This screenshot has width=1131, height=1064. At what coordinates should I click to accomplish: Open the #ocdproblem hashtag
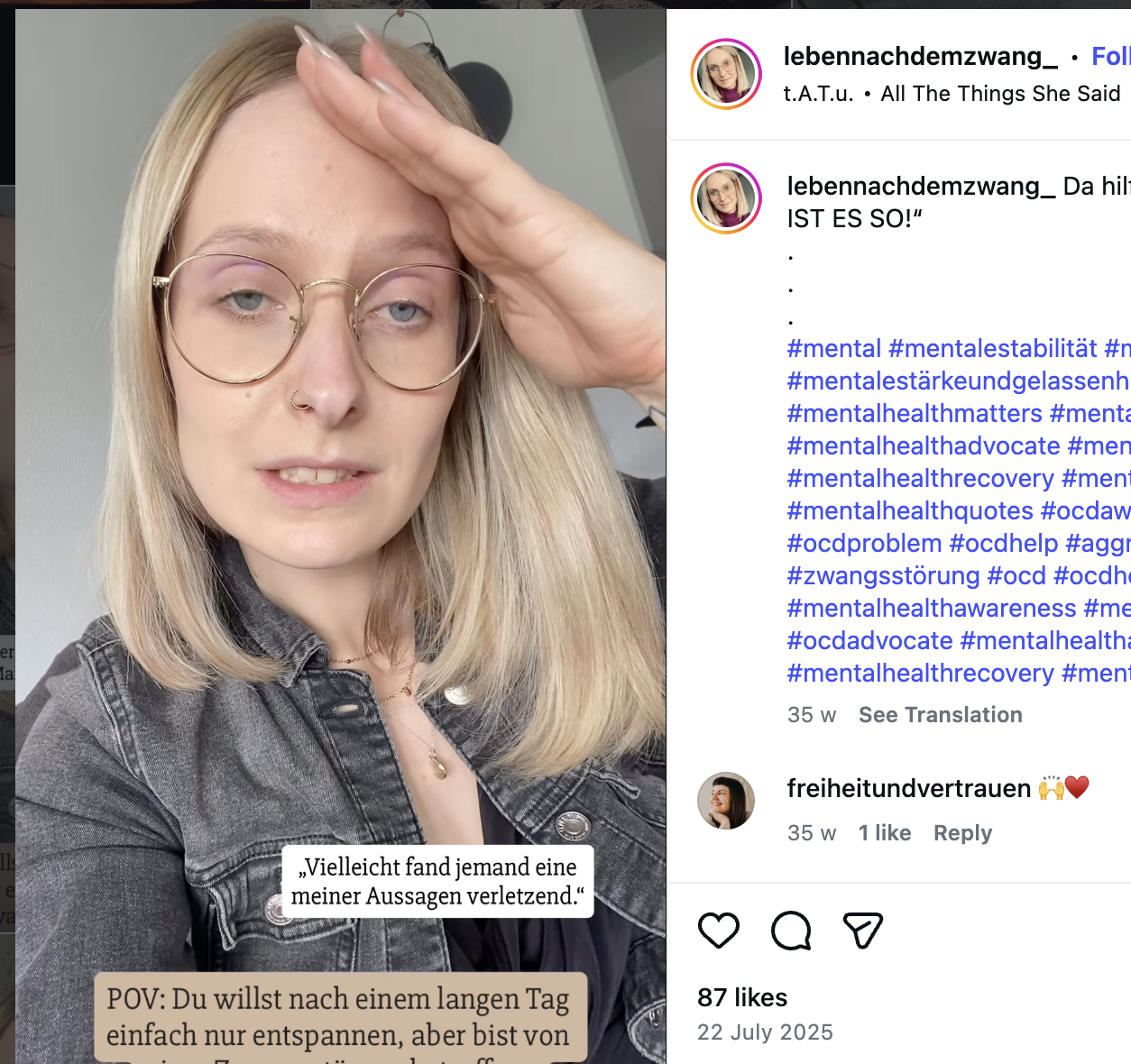(864, 544)
